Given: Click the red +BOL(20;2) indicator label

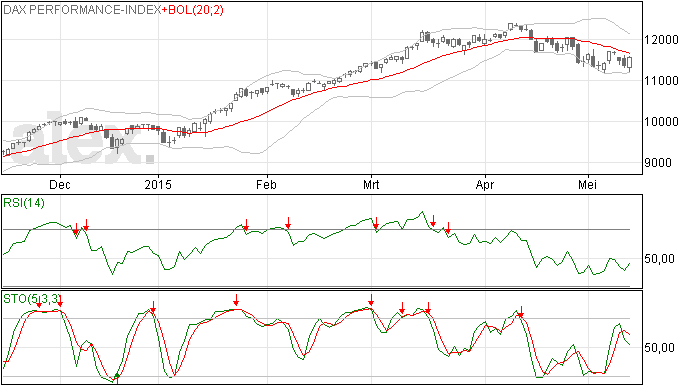Looking at the screenshot, I should 193,10.
